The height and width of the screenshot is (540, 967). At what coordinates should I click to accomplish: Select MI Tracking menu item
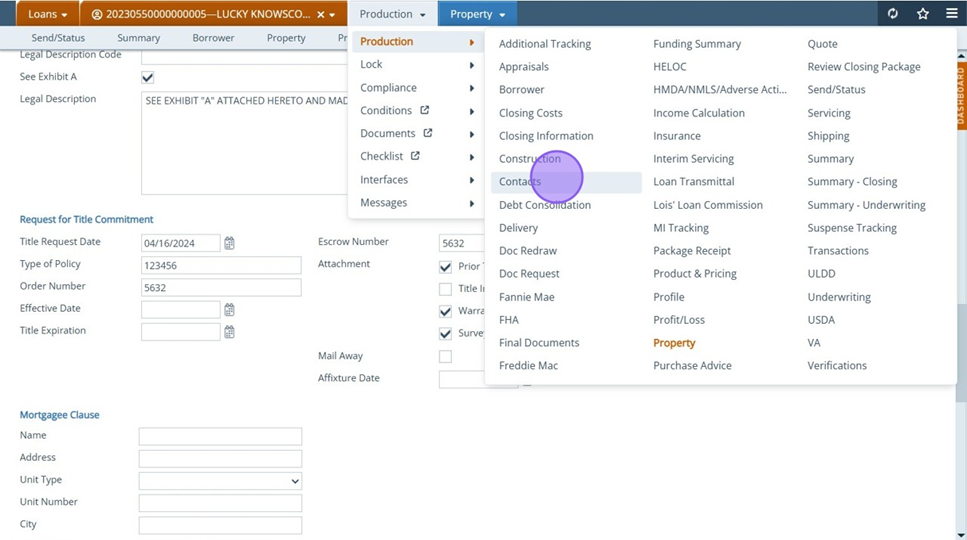[x=681, y=228]
